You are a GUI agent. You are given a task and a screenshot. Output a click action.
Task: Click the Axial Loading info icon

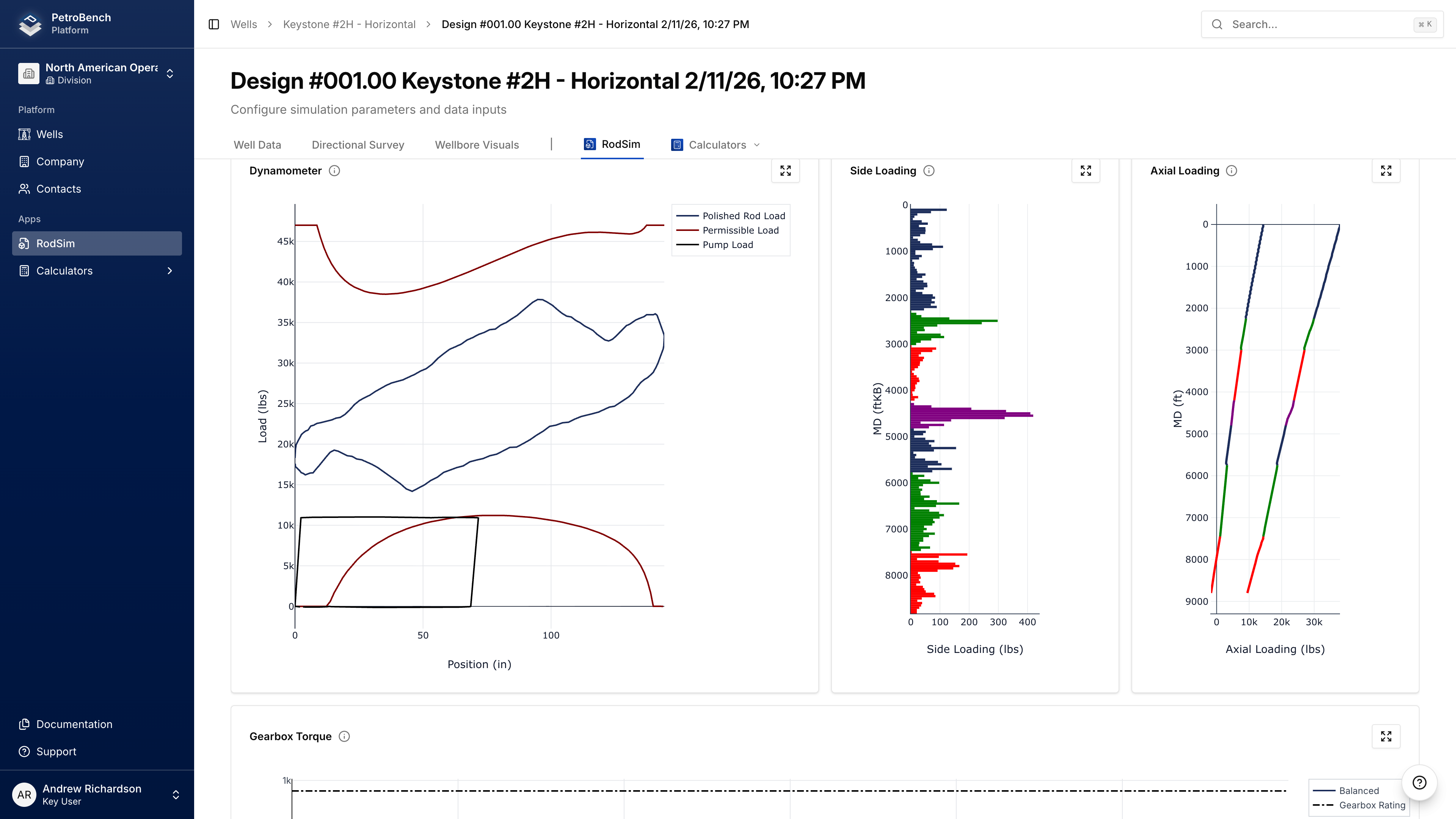[1232, 171]
